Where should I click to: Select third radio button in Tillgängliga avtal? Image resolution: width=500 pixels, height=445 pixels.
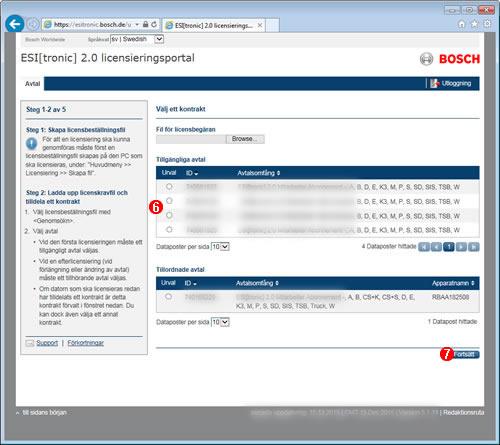pos(169,215)
